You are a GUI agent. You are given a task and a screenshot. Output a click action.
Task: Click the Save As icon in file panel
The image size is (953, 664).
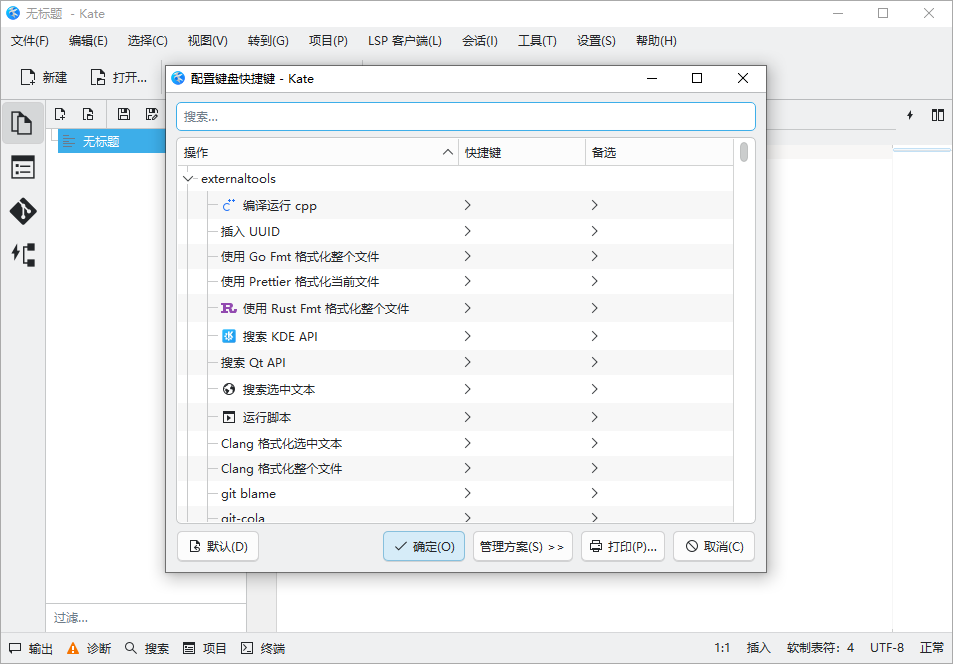(151, 115)
